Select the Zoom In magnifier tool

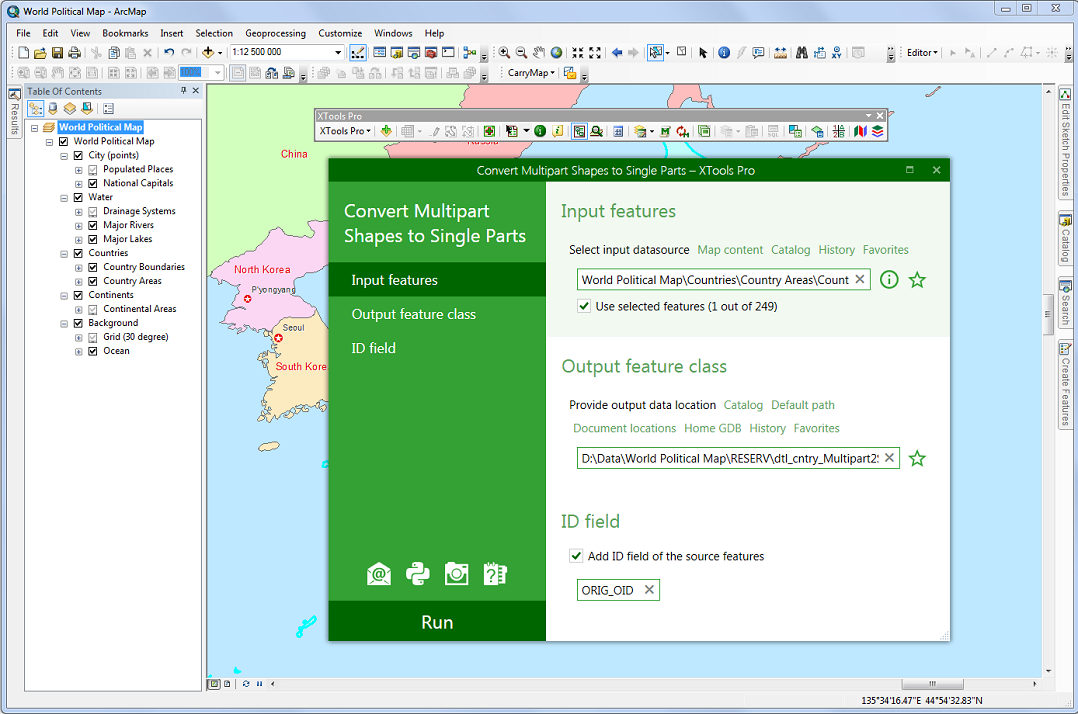[504, 53]
